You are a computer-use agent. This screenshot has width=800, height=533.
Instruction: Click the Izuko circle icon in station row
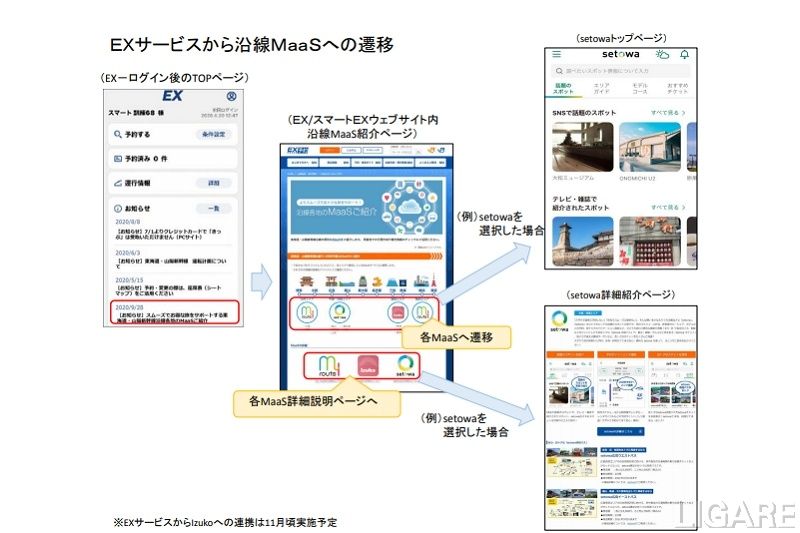[398, 312]
